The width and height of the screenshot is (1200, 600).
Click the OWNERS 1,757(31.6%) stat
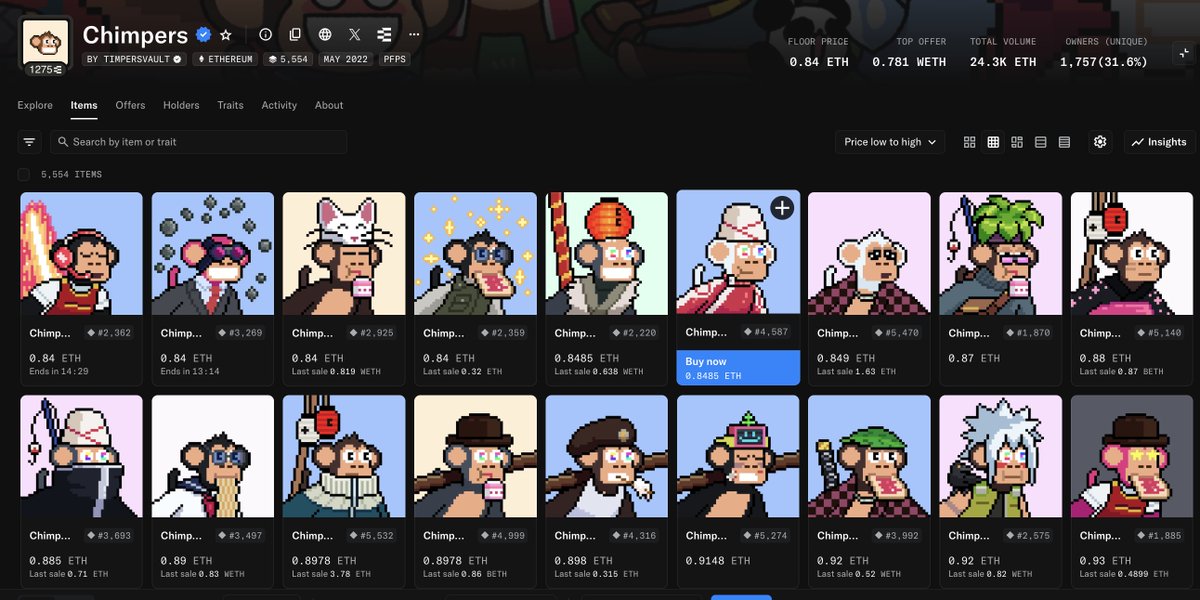1103,52
